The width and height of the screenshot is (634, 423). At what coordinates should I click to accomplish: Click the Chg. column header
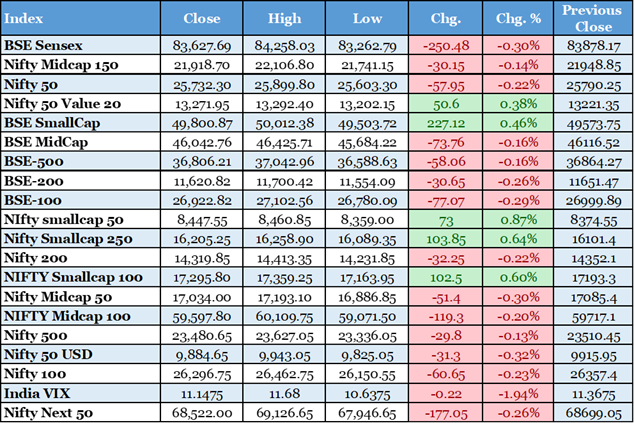coord(446,19)
